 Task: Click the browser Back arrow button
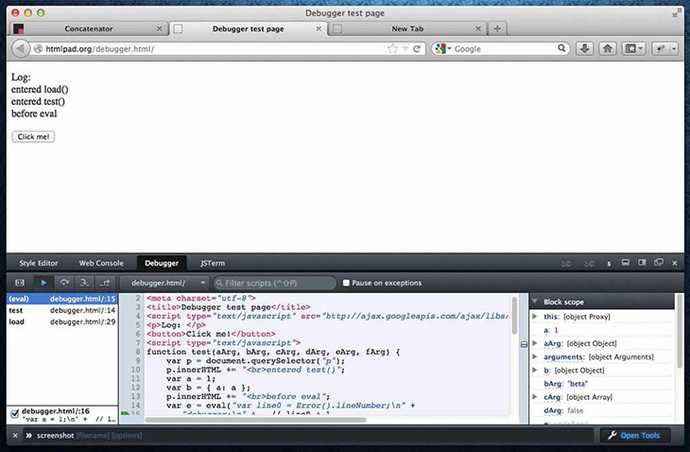pyautogui.click(x=19, y=48)
